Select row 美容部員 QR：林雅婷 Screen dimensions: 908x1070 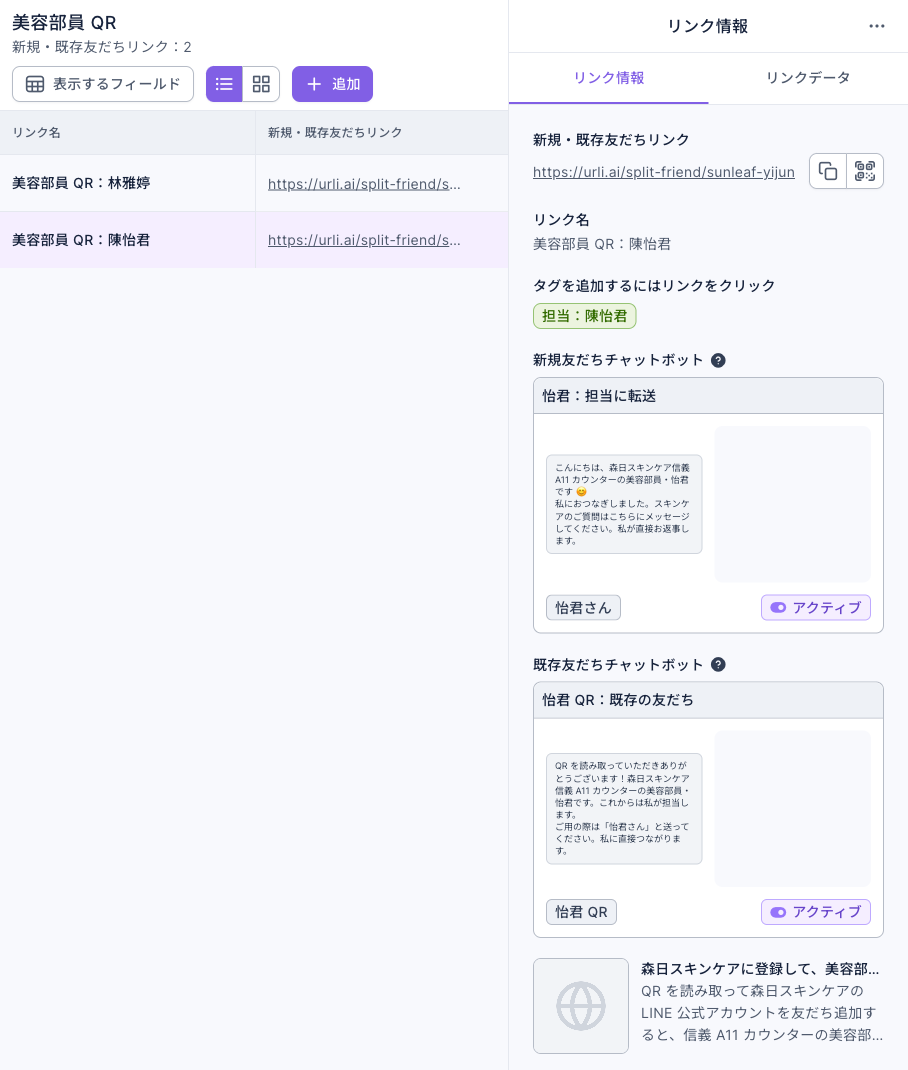(x=254, y=183)
